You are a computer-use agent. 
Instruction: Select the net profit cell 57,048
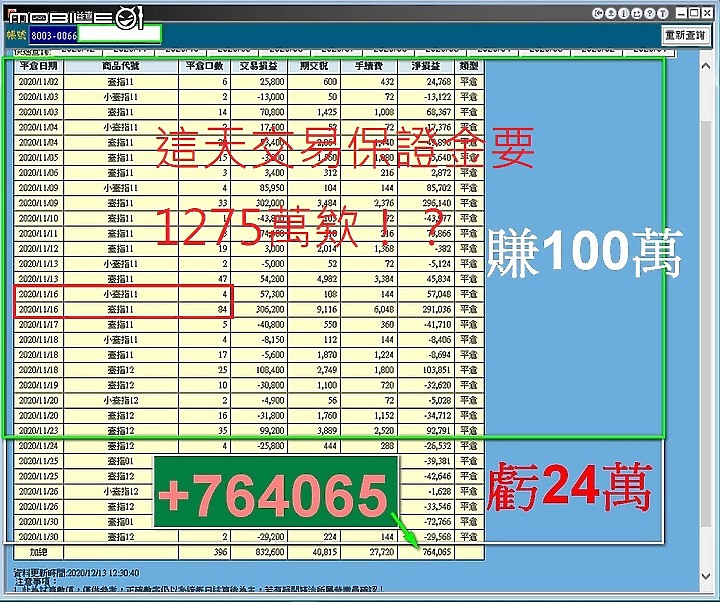426,294
